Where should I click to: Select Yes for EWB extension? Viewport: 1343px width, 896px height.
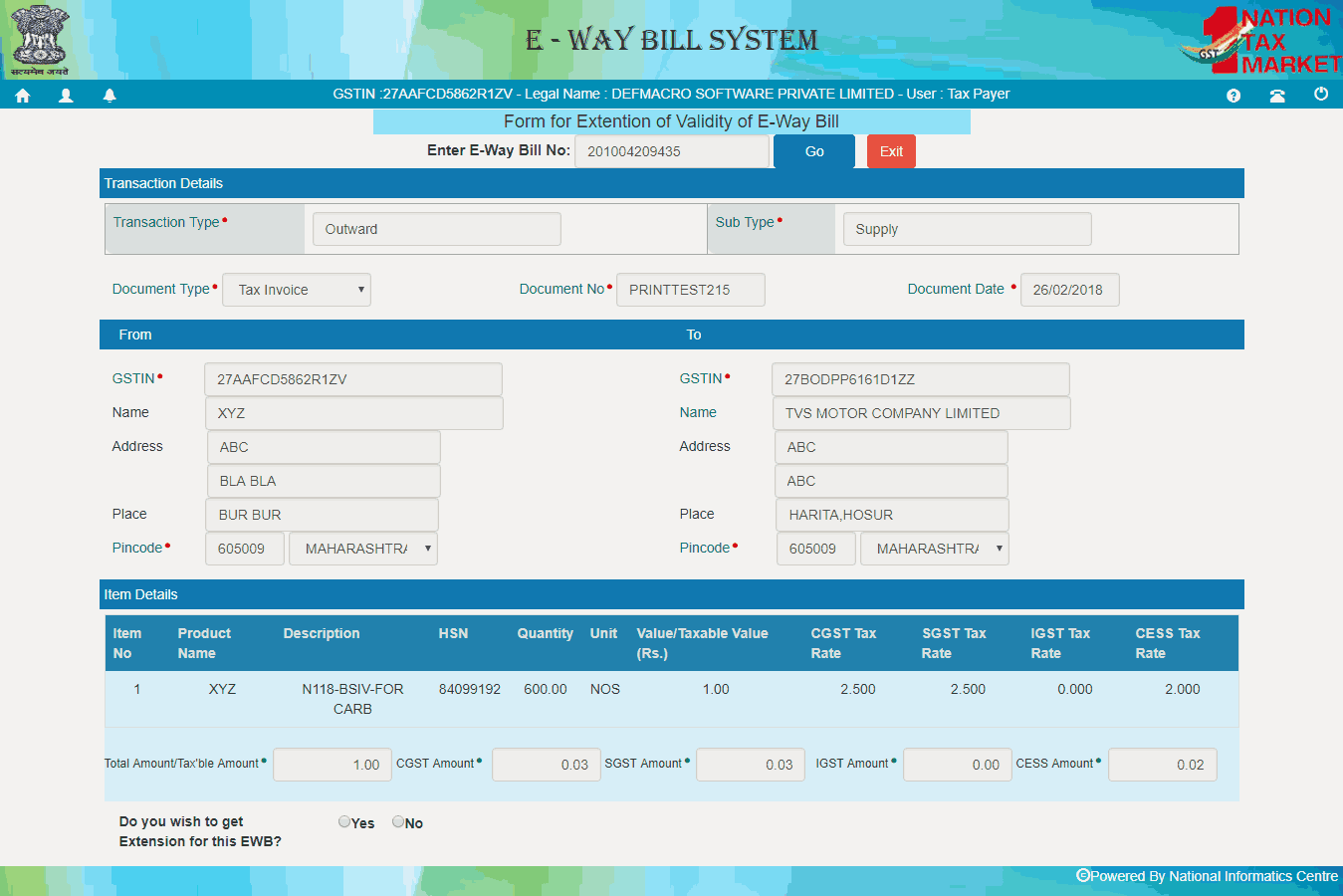point(343,821)
